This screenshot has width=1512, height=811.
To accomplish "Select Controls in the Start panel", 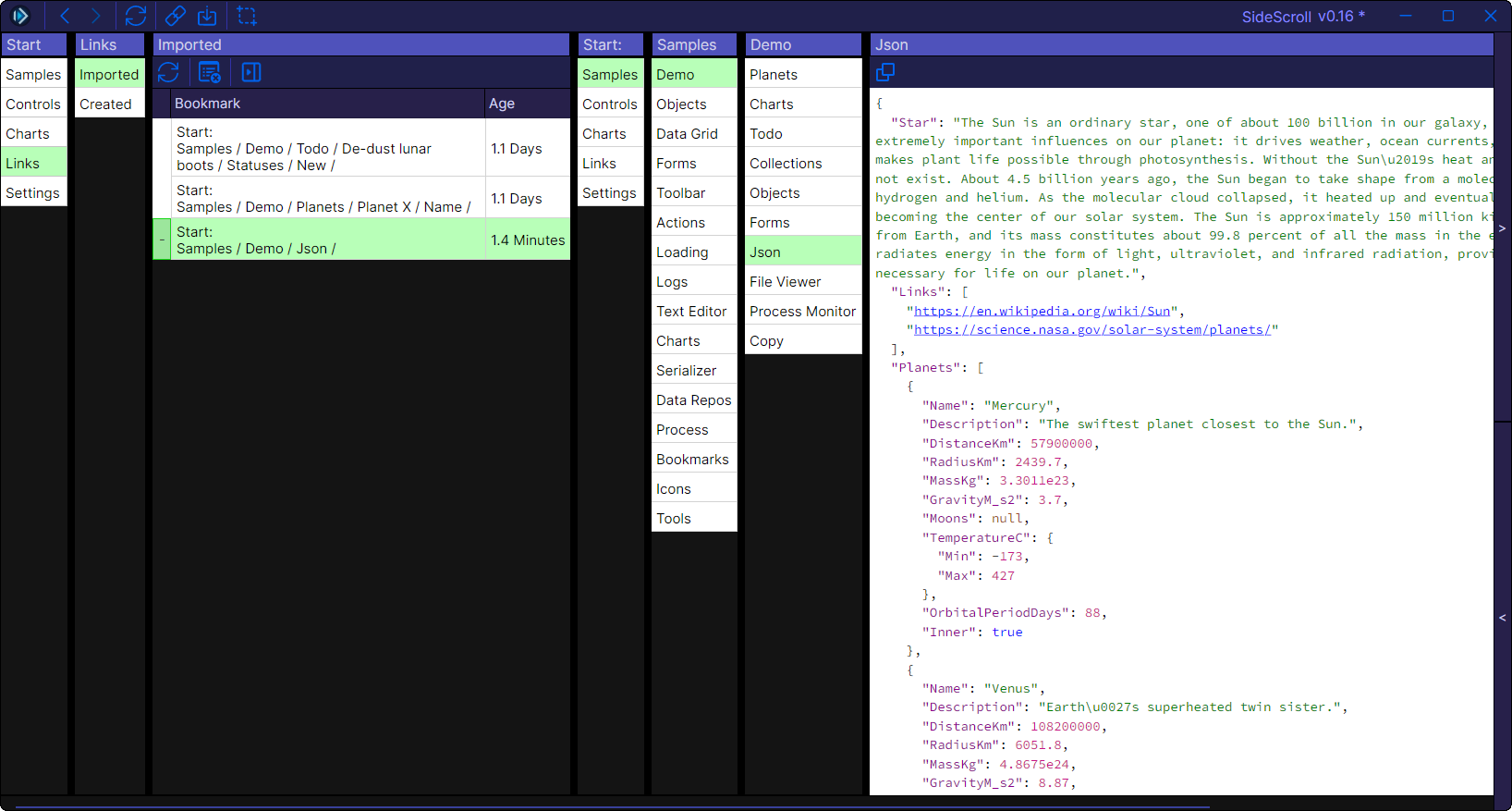I will click(x=33, y=104).
